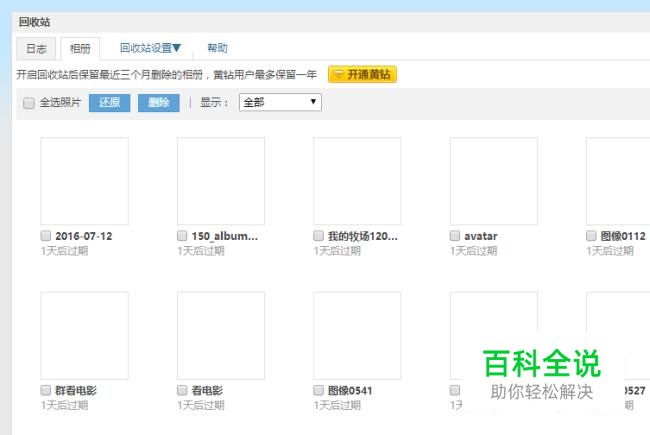
Task: Check the 图像0541 album checkbox
Action: coord(318,390)
